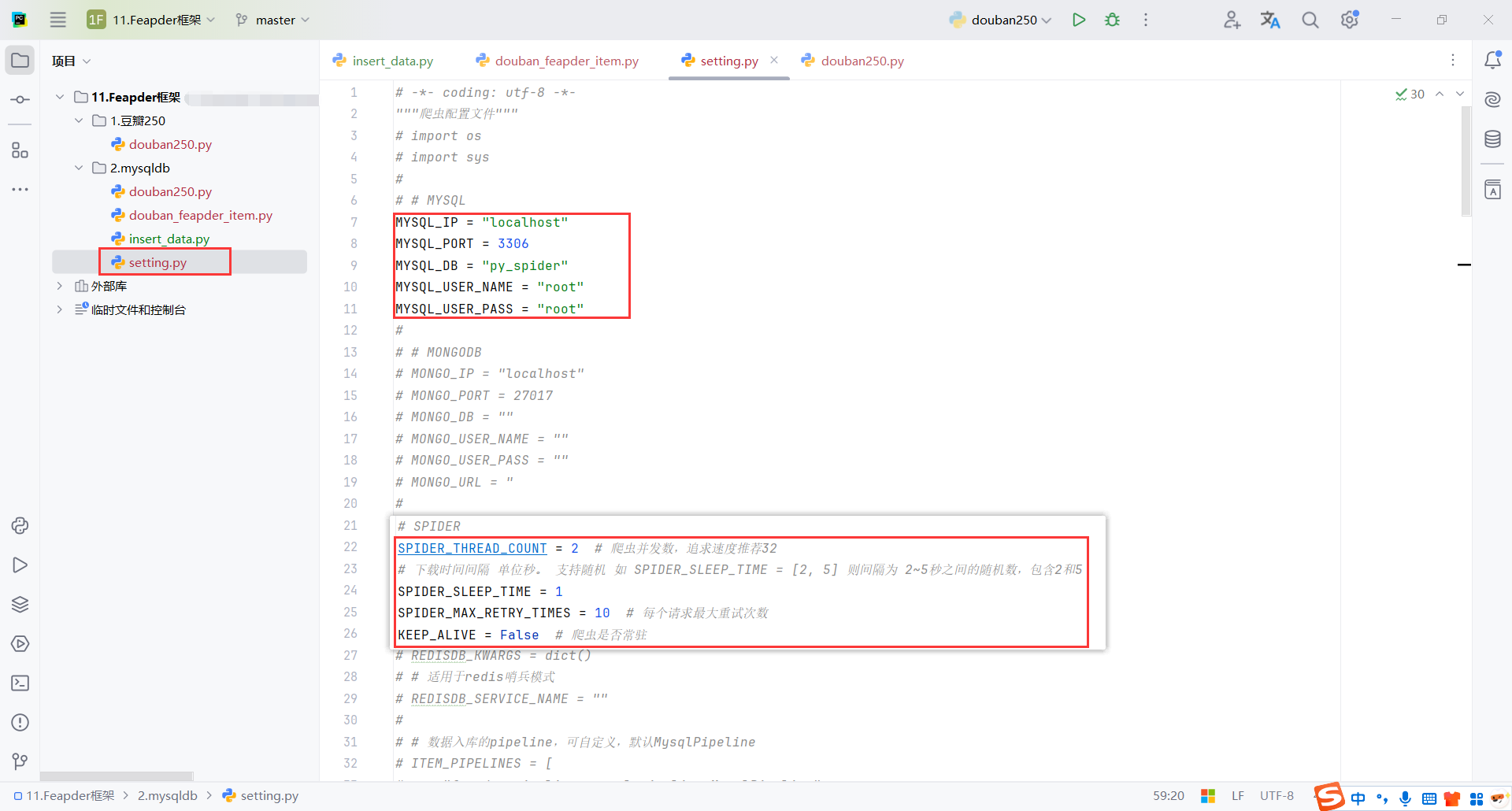Open the Problems tool window
This screenshot has height=811, width=1512.
click(x=20, y=722)
